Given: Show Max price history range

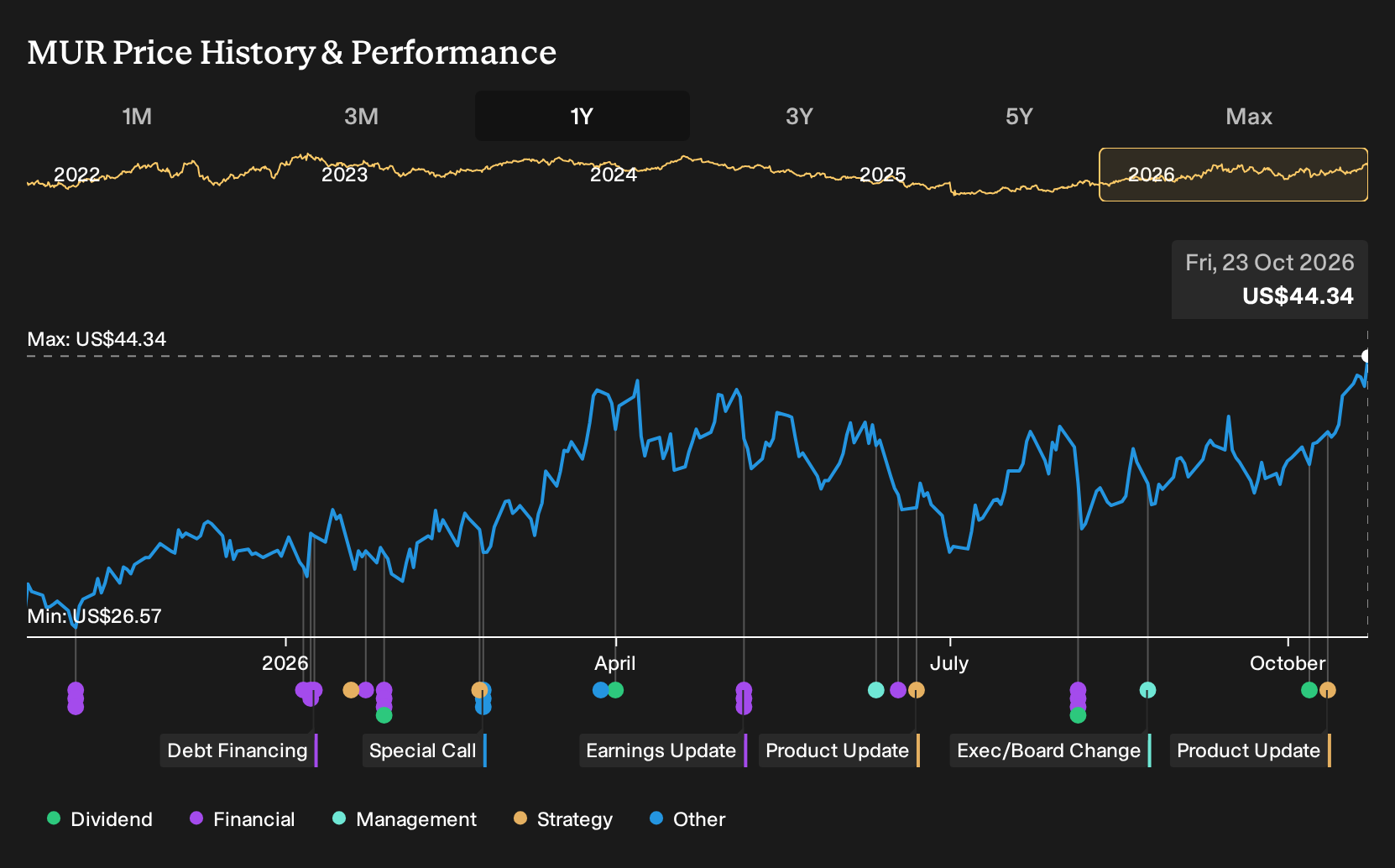Looking at the screenshot, I should point(1249,116).
